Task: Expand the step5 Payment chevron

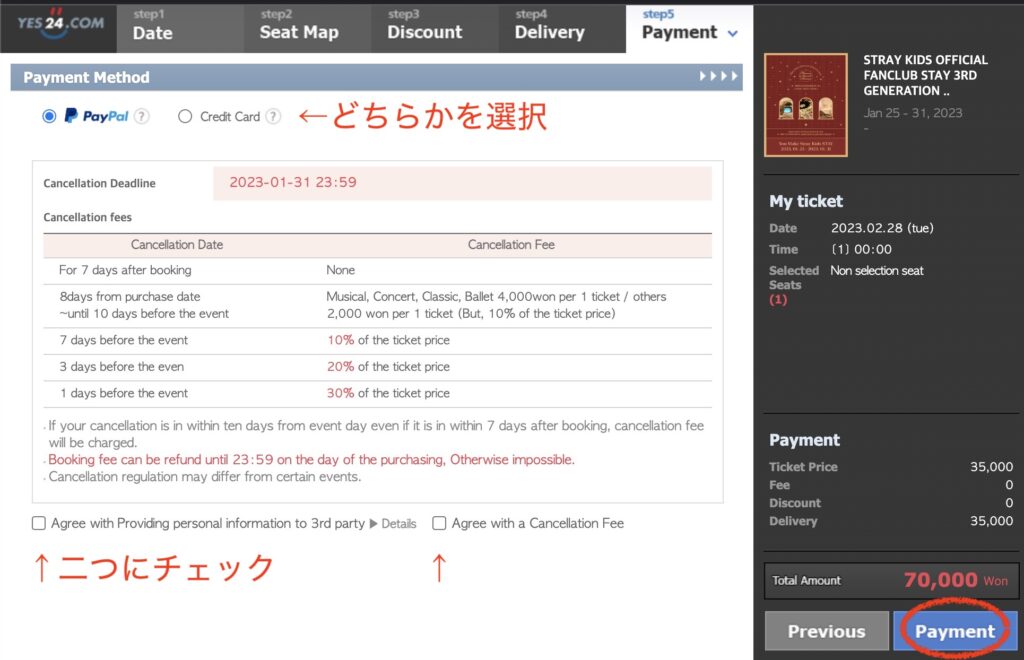Action: click(x=733, y=33)
